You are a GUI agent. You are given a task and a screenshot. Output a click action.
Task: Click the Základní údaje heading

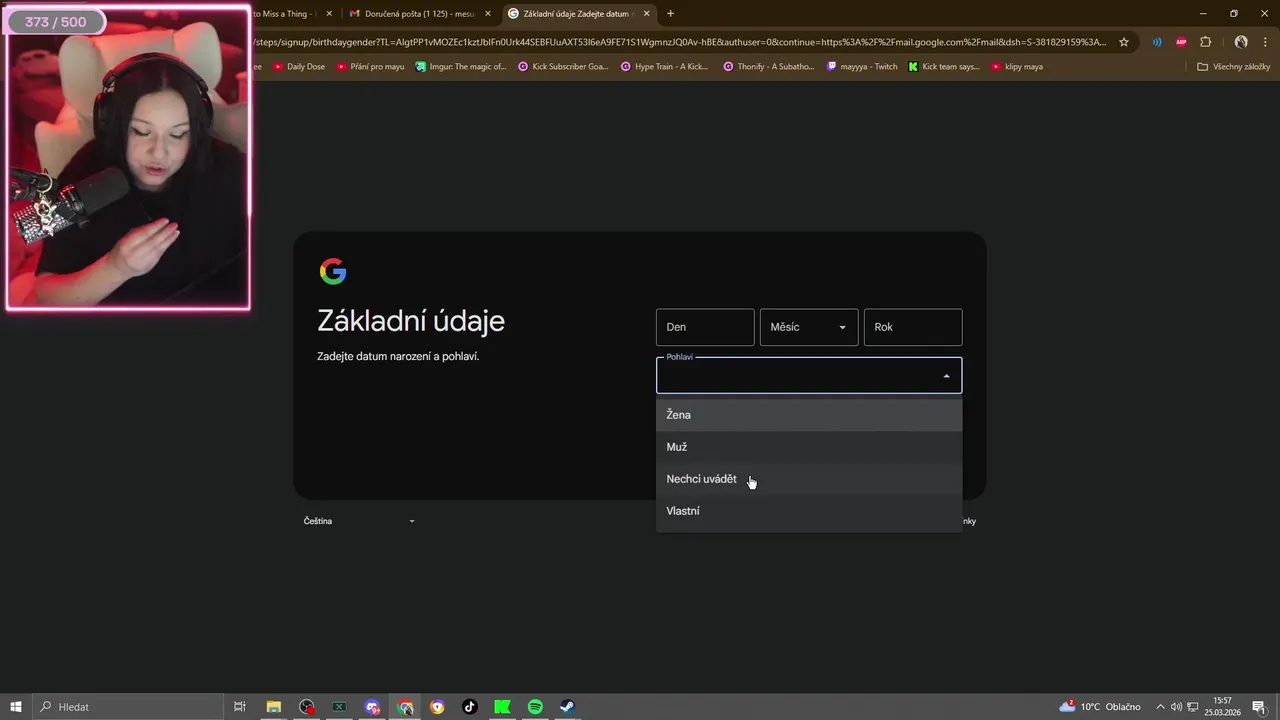tap(411, 321)
